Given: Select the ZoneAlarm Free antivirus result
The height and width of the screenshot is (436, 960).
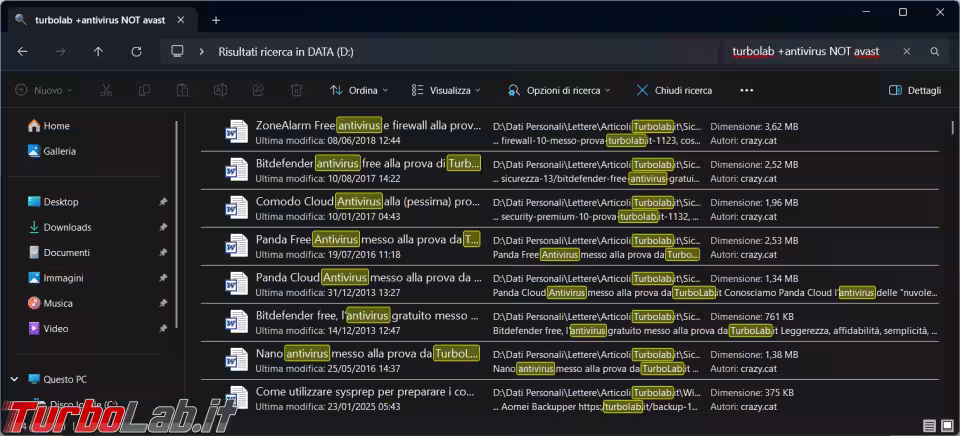Looking at the screenshot, I should click(569, 132).
